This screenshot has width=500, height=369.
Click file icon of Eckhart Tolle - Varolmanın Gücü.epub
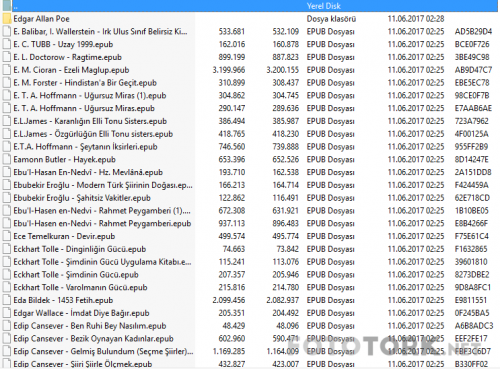pos(7,287)
